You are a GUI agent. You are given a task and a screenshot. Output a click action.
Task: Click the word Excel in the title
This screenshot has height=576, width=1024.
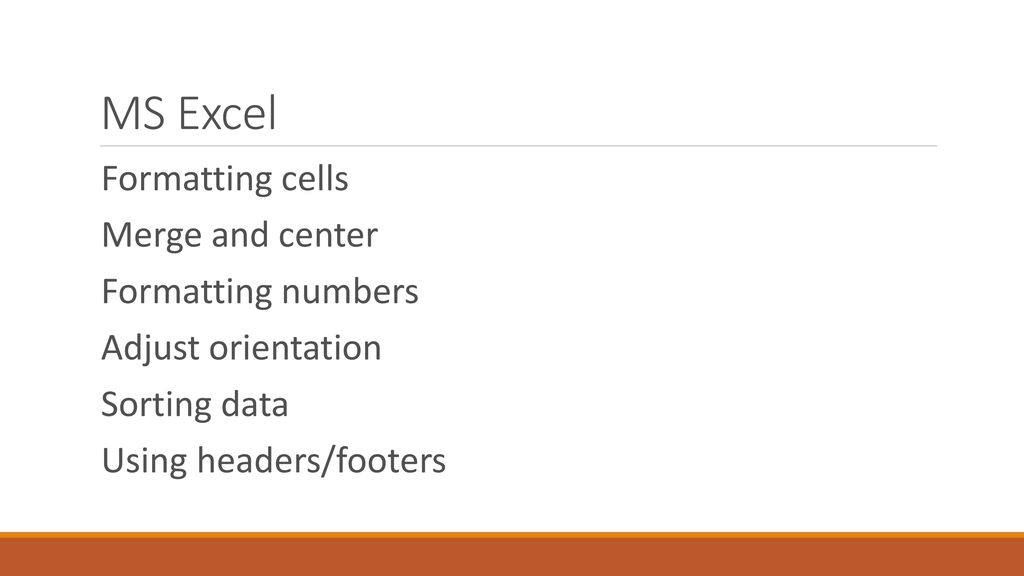(x=227, y=114)
